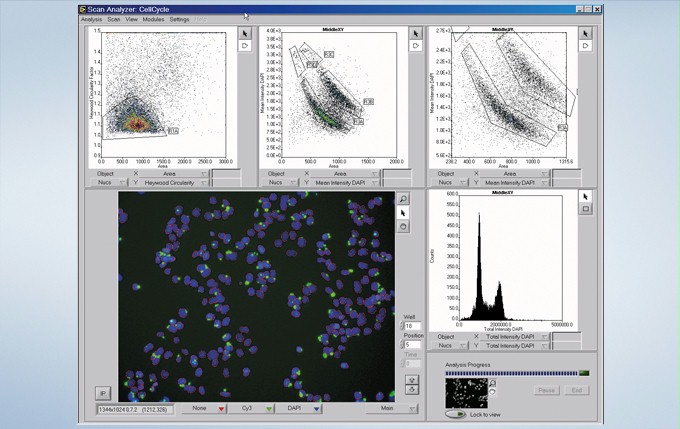Select polygon gate tool in middle DAPI scatter plot

[x=415, y=46]
